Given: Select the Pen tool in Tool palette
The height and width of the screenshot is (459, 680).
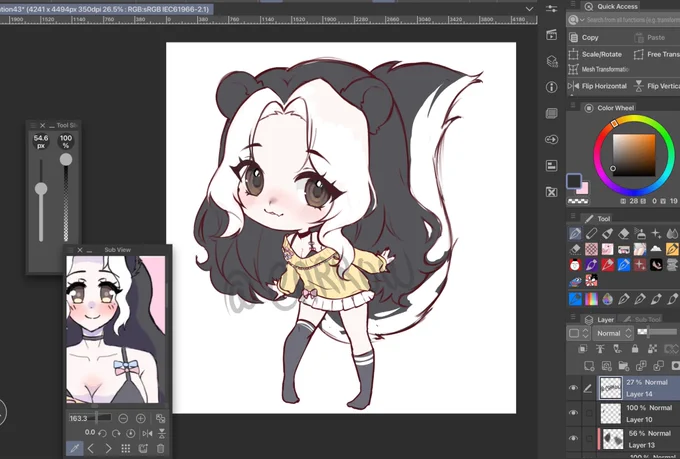Looking at the screenshot, I should tap(575, 234).
